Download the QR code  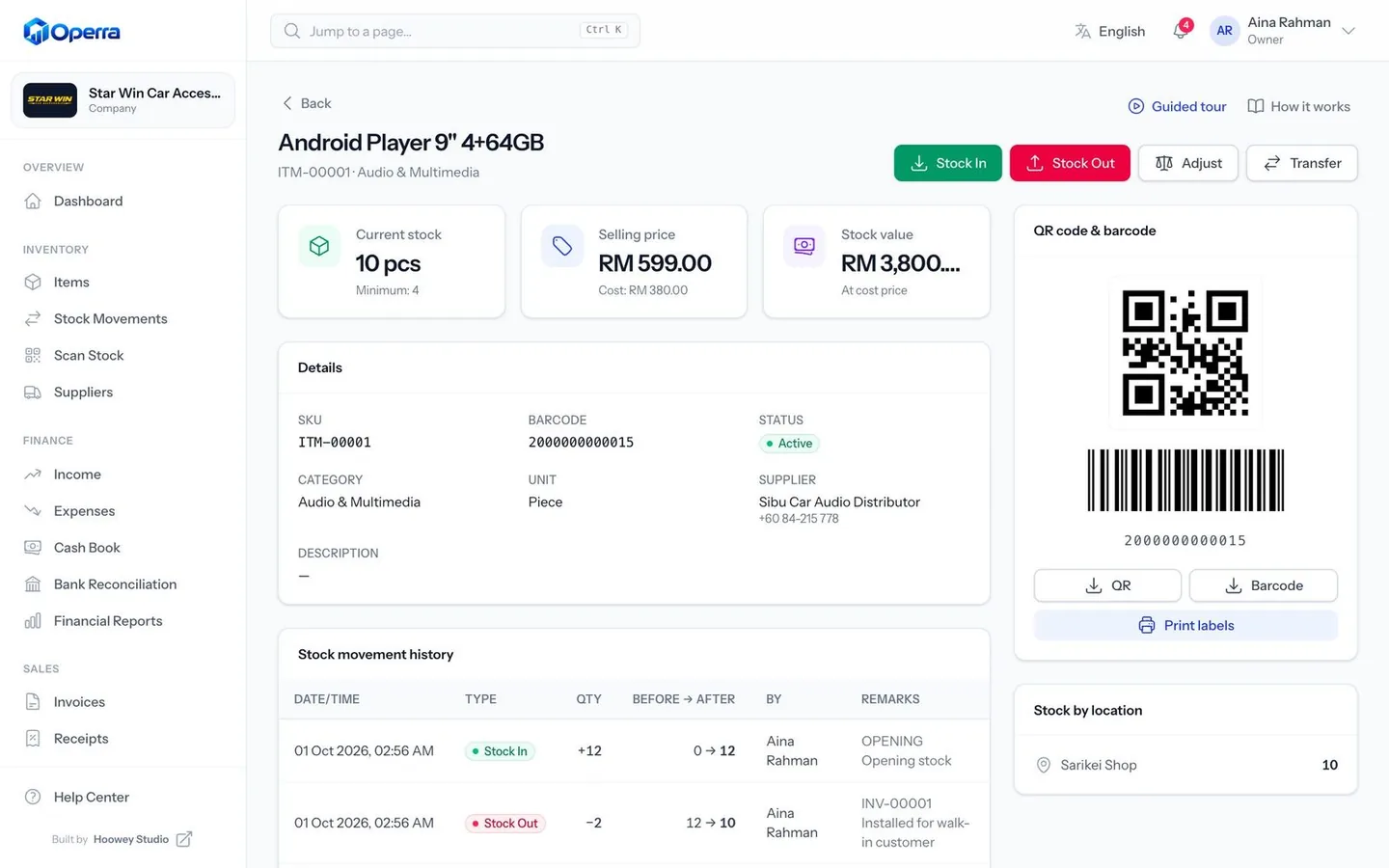1107,585
